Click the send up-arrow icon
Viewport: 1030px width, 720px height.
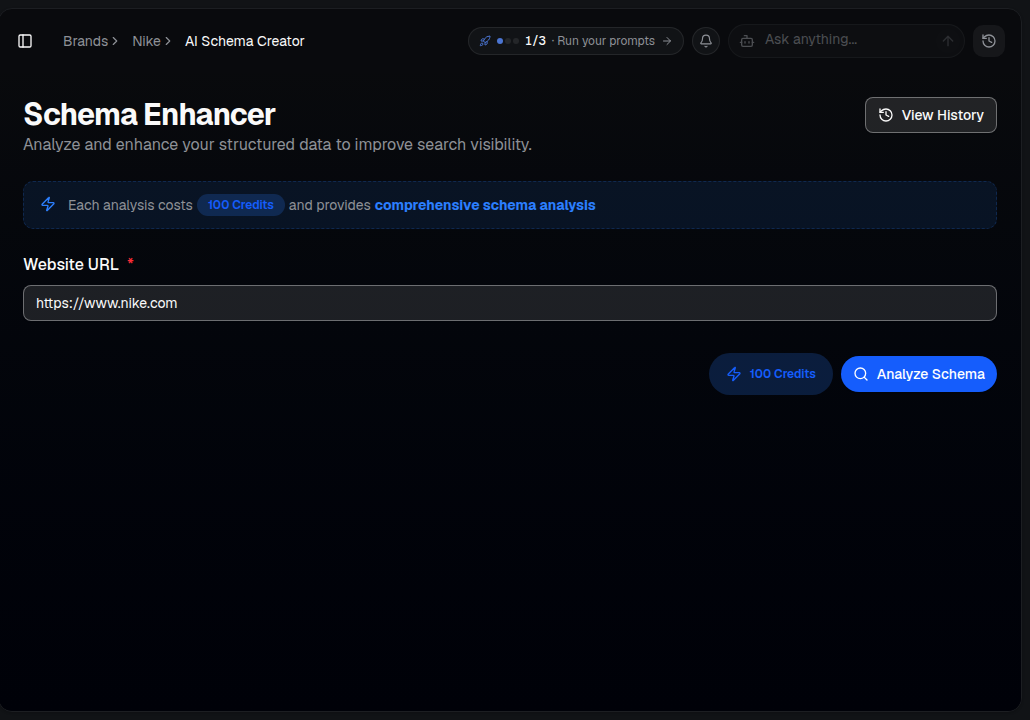click(x=947, y=41)
